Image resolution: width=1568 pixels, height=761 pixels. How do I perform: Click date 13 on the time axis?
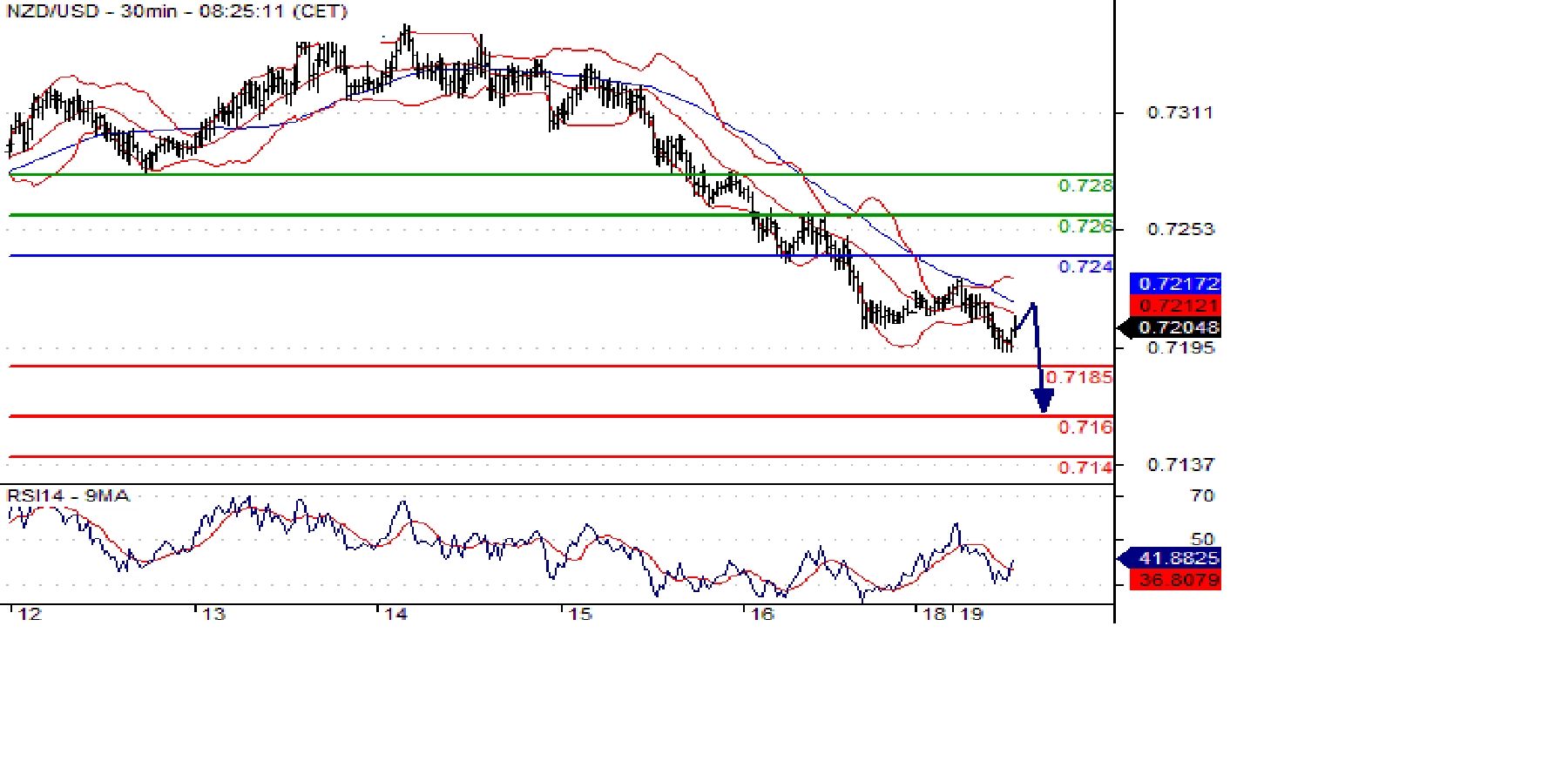click(x=213, y=615)
